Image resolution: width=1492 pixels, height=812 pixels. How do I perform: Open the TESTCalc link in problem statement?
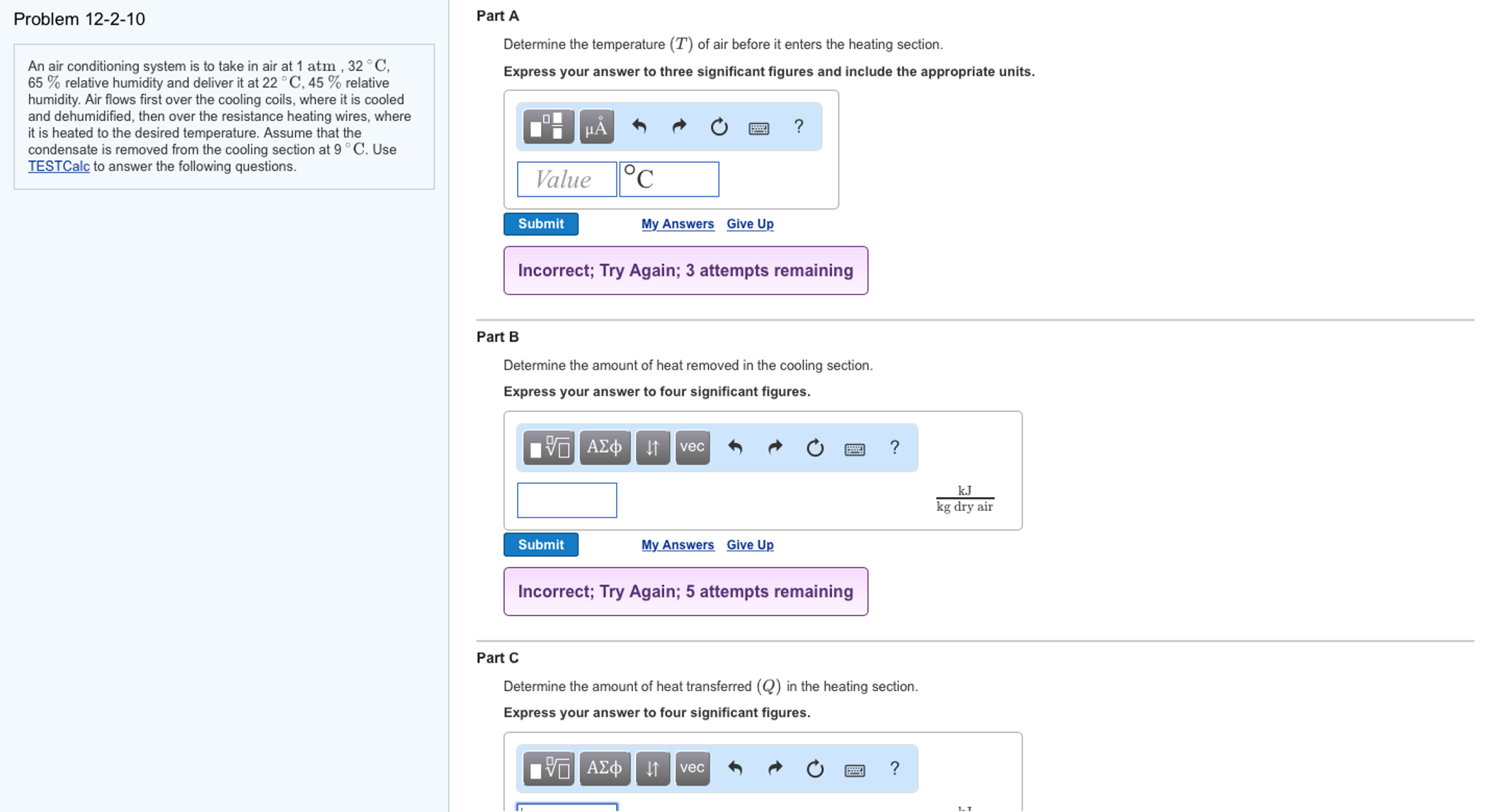[59, 166]
